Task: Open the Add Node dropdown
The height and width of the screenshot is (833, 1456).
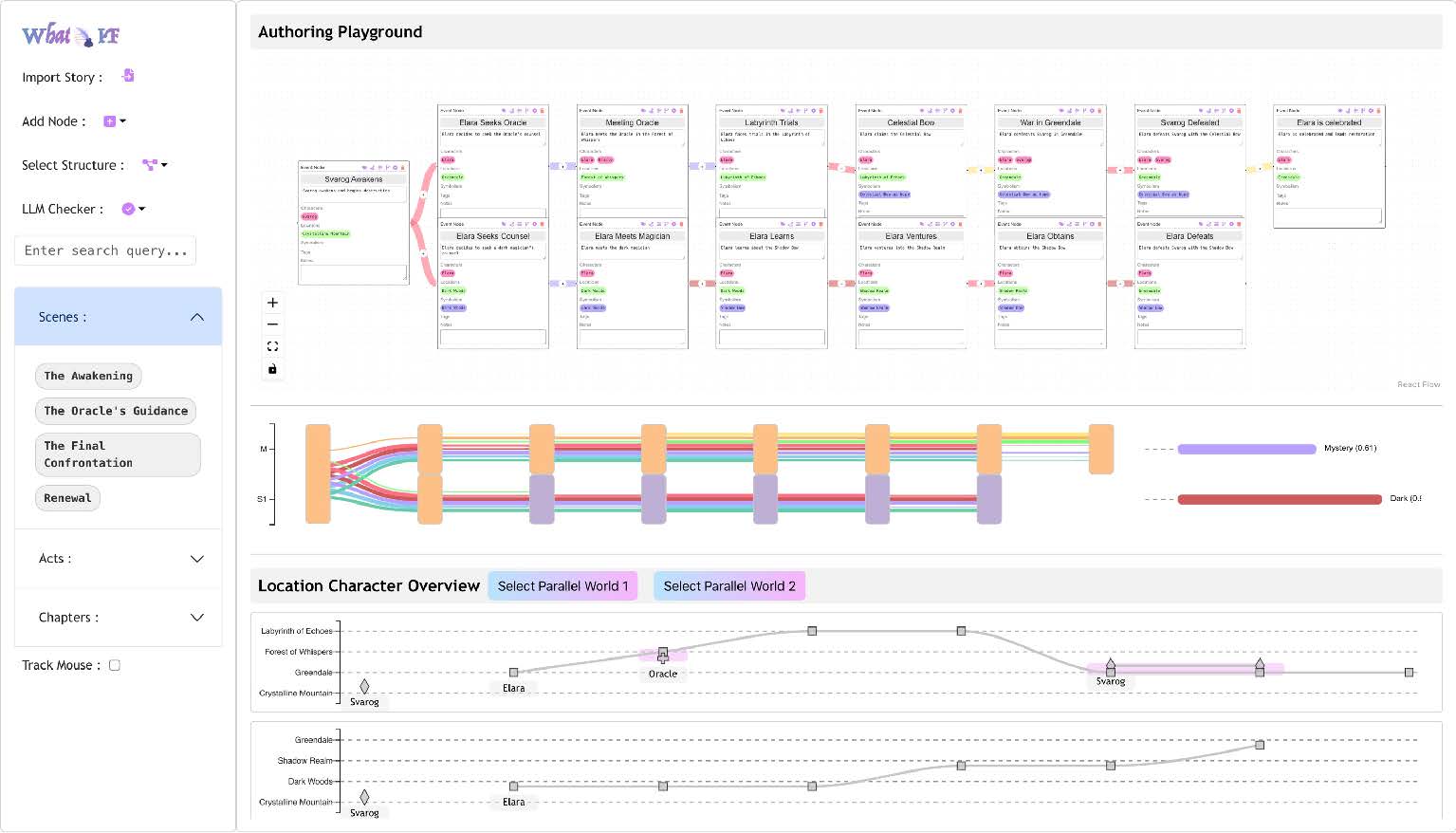Action: [114, 121]
